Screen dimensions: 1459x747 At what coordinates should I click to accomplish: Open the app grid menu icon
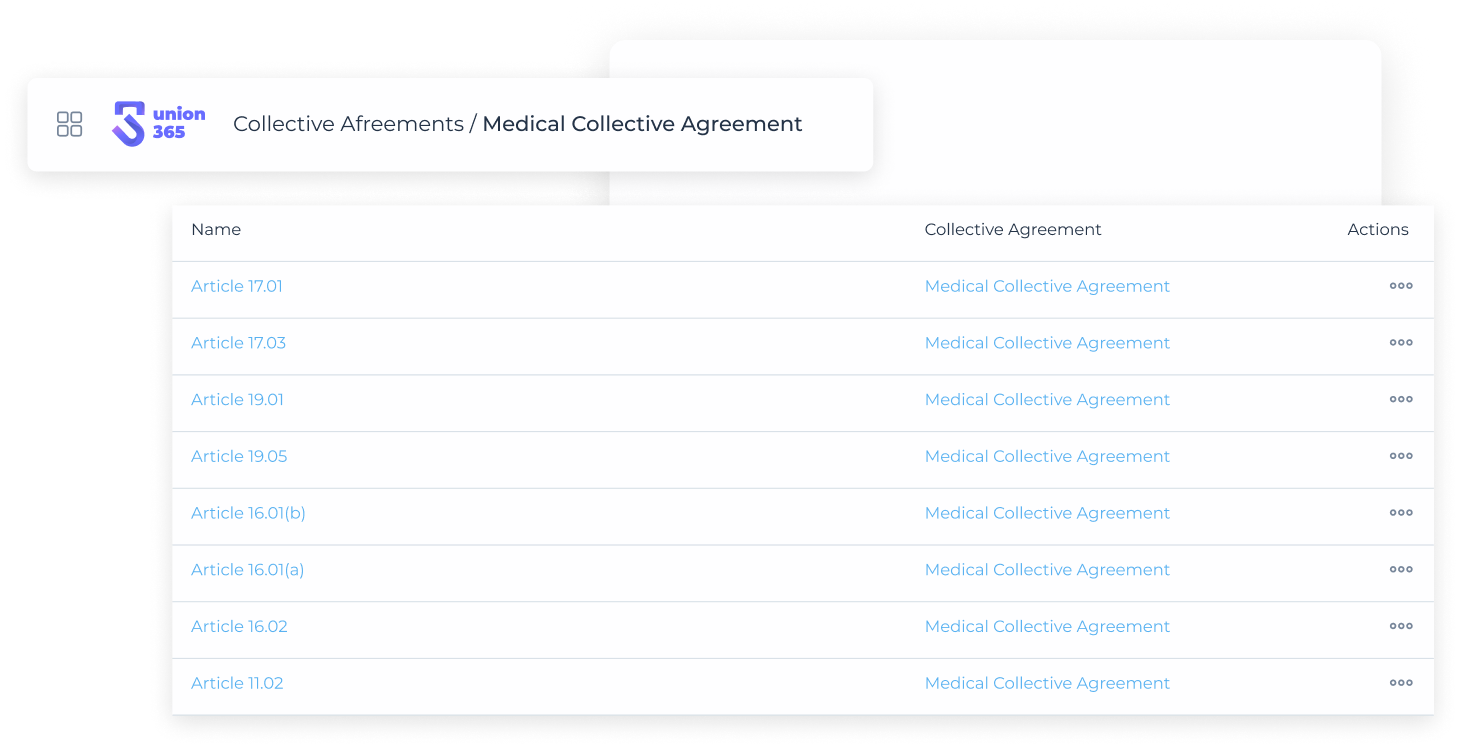point(69,124)
